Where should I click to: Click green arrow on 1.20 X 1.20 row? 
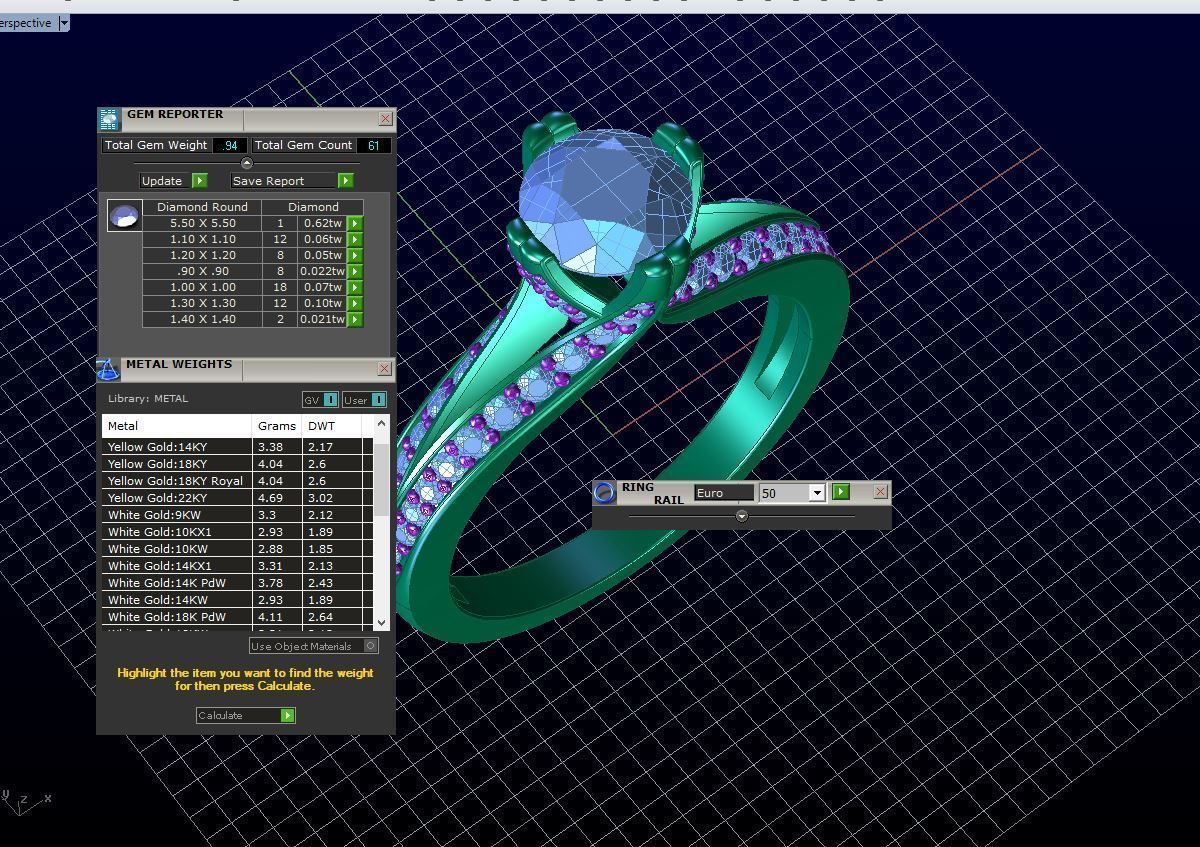point(355,256)
